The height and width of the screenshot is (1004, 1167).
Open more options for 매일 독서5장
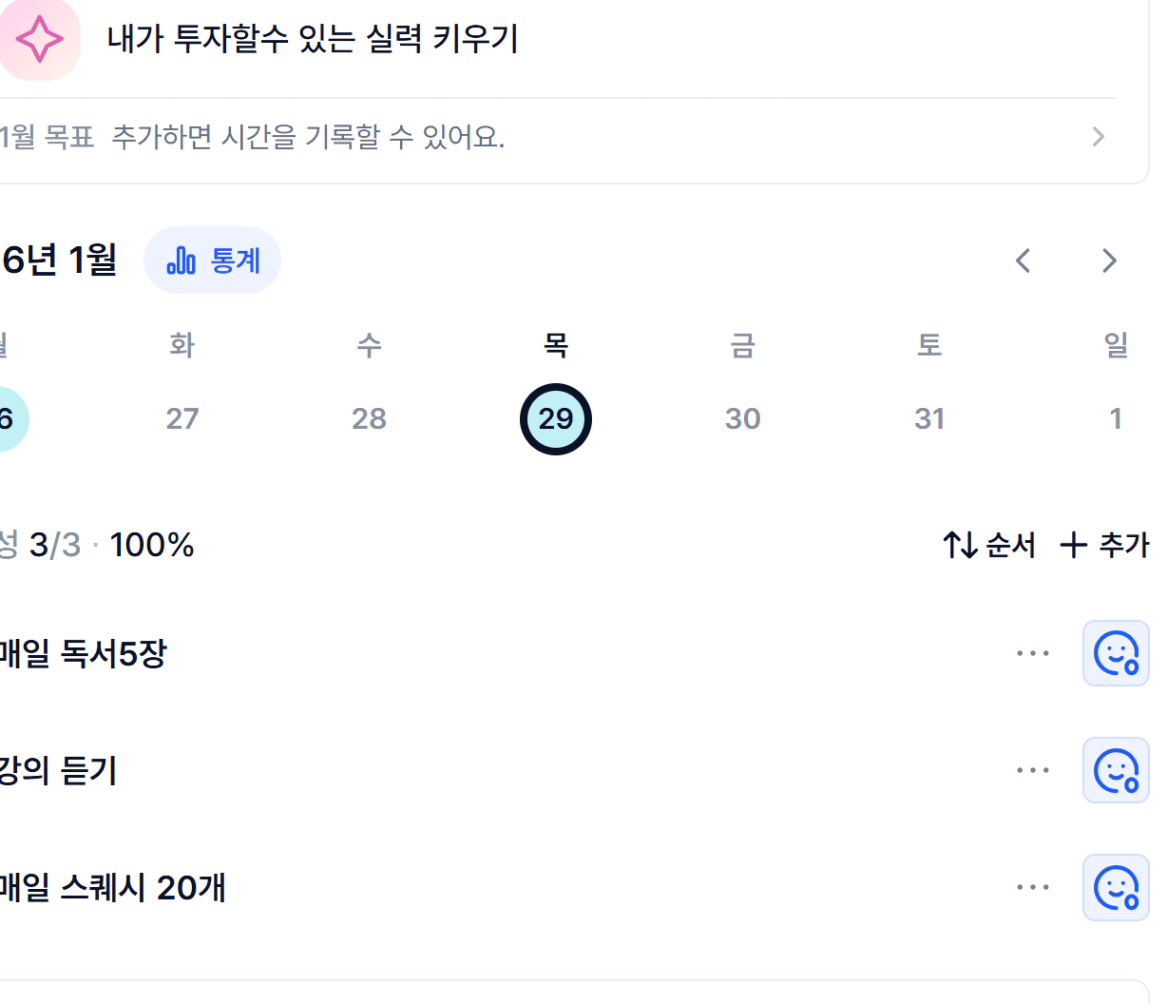click(1032, 654)
